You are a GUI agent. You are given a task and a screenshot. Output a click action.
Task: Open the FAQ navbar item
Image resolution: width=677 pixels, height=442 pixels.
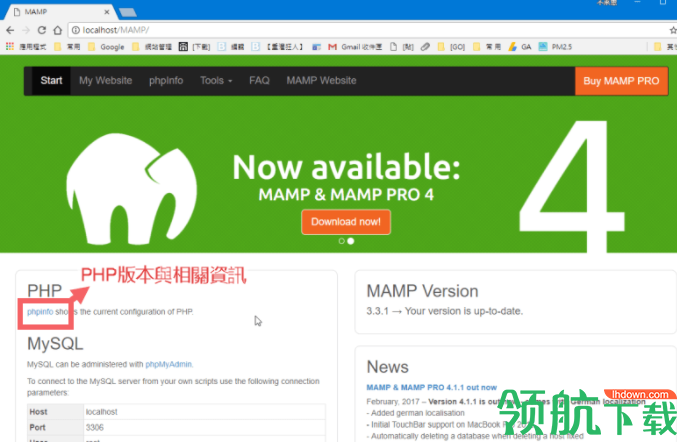[259, 80]
